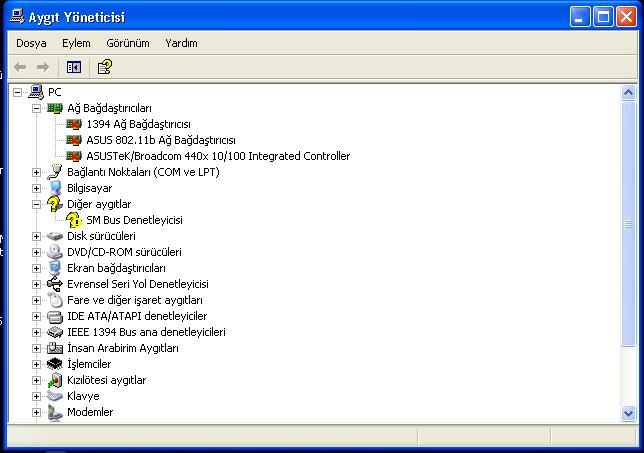Select the Diğer aygıtlar label
The image size is (644, 453).
click(x=99, y=204)
